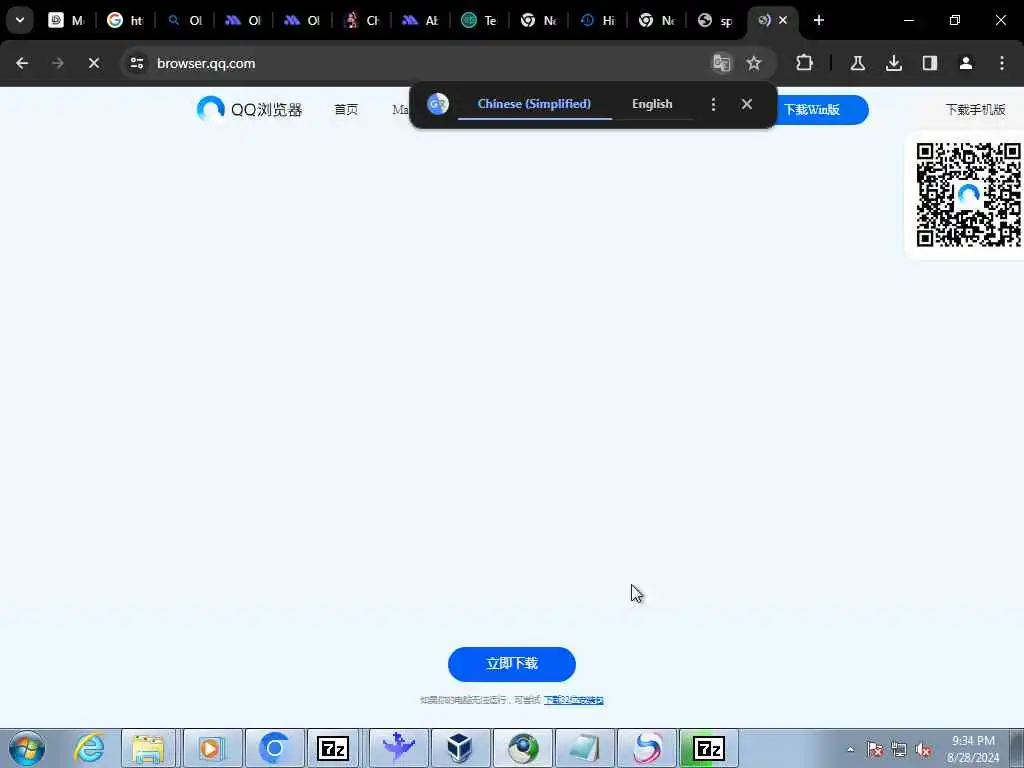Click the forward navigation arrow

pyautogui.click(x=57, y=63)
